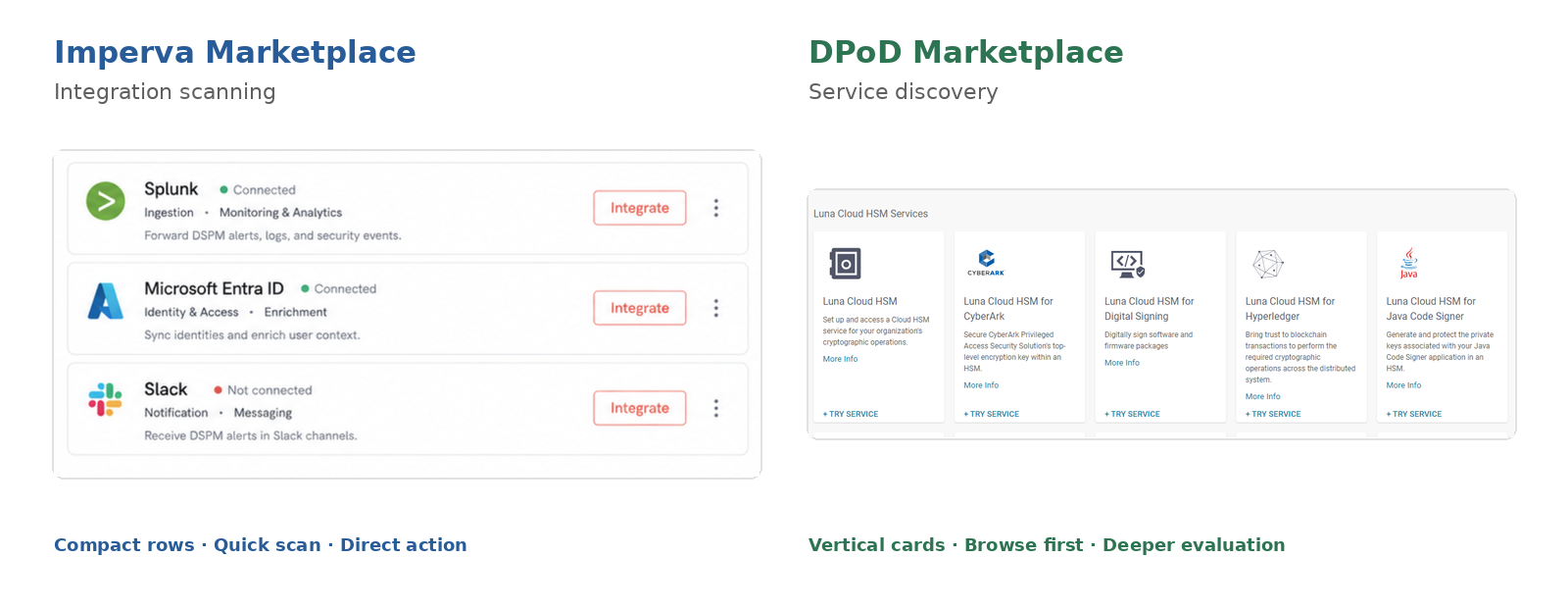The image size is (1568, 608).
Task: Click the Luna Cloud HSM for Java Code Signer title
Action: (x=1431, y=309)
